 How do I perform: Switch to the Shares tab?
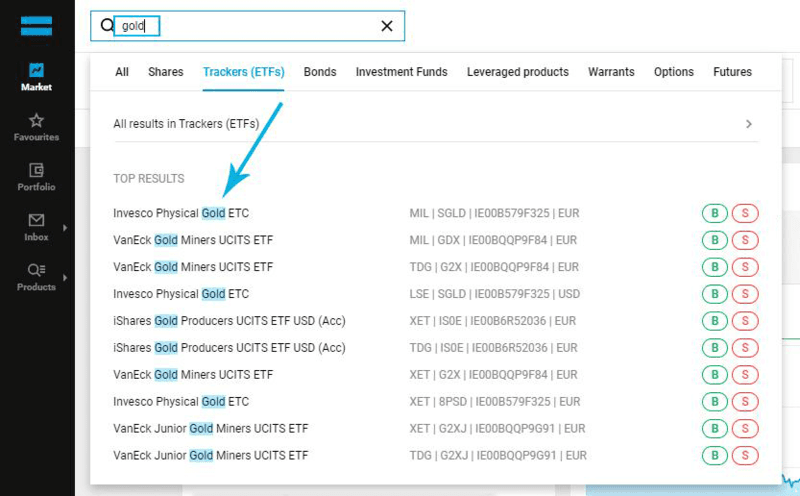[166, 72]
